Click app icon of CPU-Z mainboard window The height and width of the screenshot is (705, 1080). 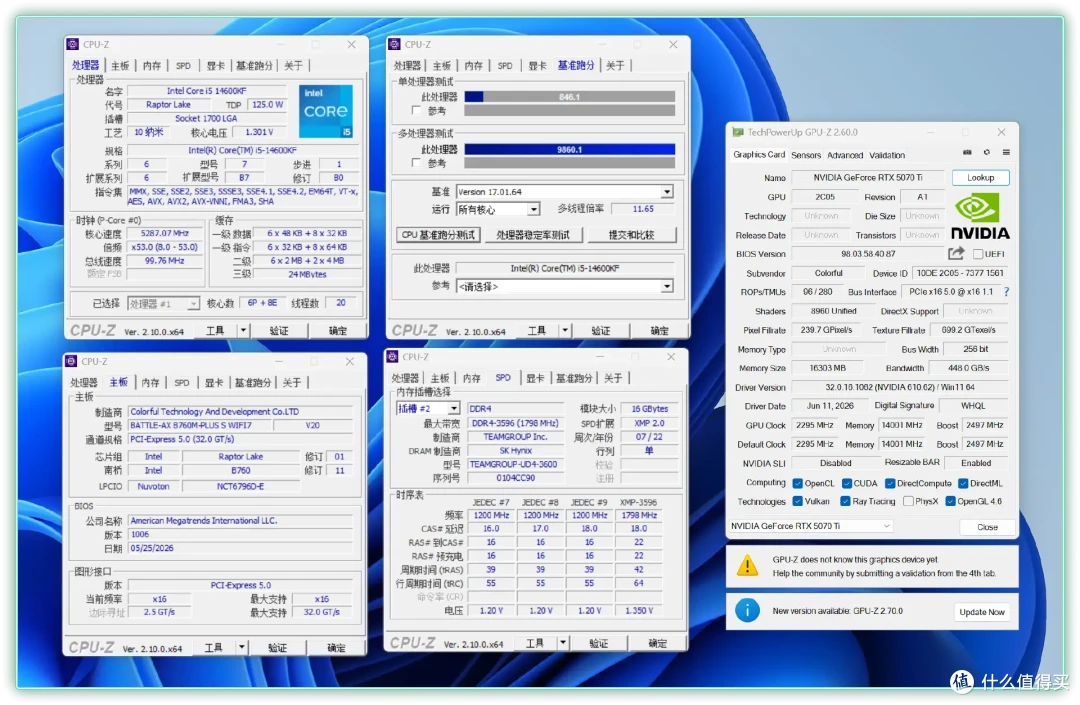[71, 361]
